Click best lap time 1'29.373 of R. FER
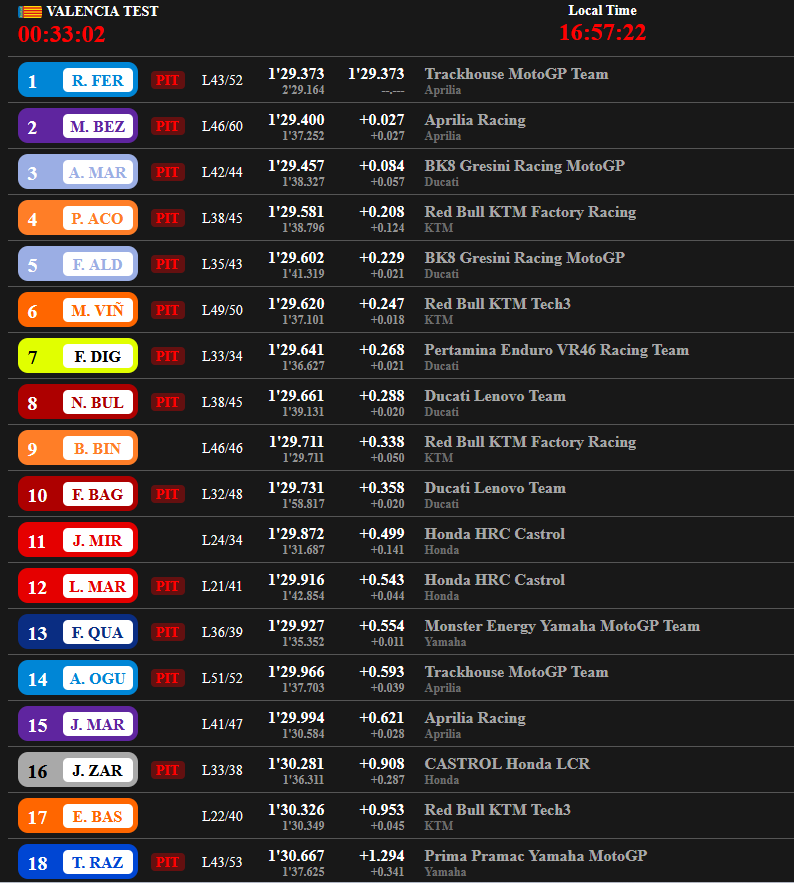Image resolution: width=794 pixels, height=883 pixels. (x=296, y=74)
